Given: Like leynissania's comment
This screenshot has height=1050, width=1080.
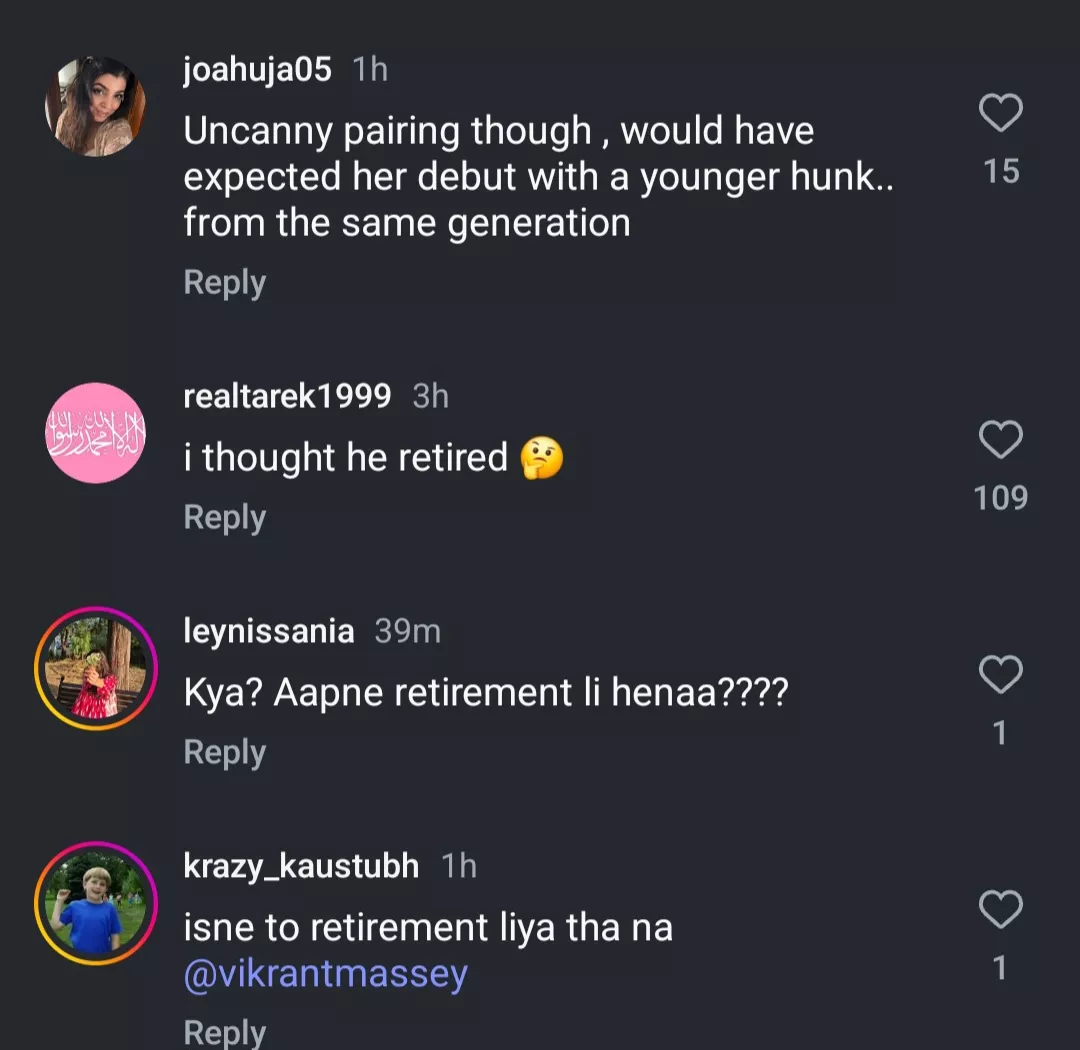Looking at the screenshot, I should [1000, 675].
